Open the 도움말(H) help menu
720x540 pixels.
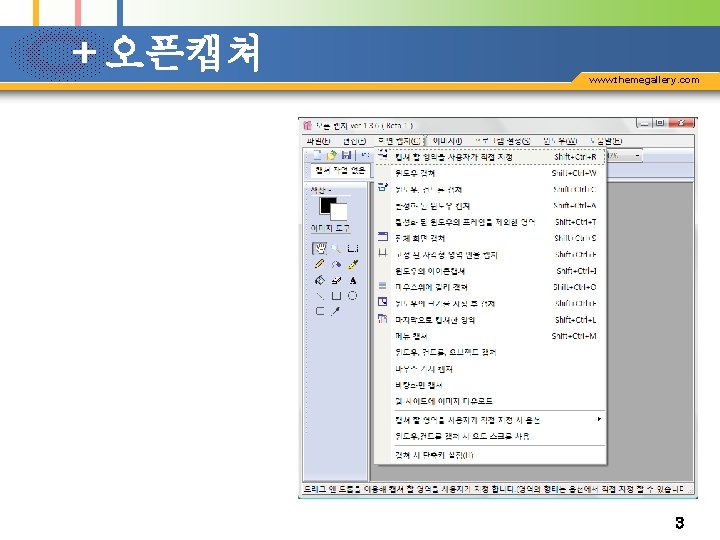tap(606, 141)
